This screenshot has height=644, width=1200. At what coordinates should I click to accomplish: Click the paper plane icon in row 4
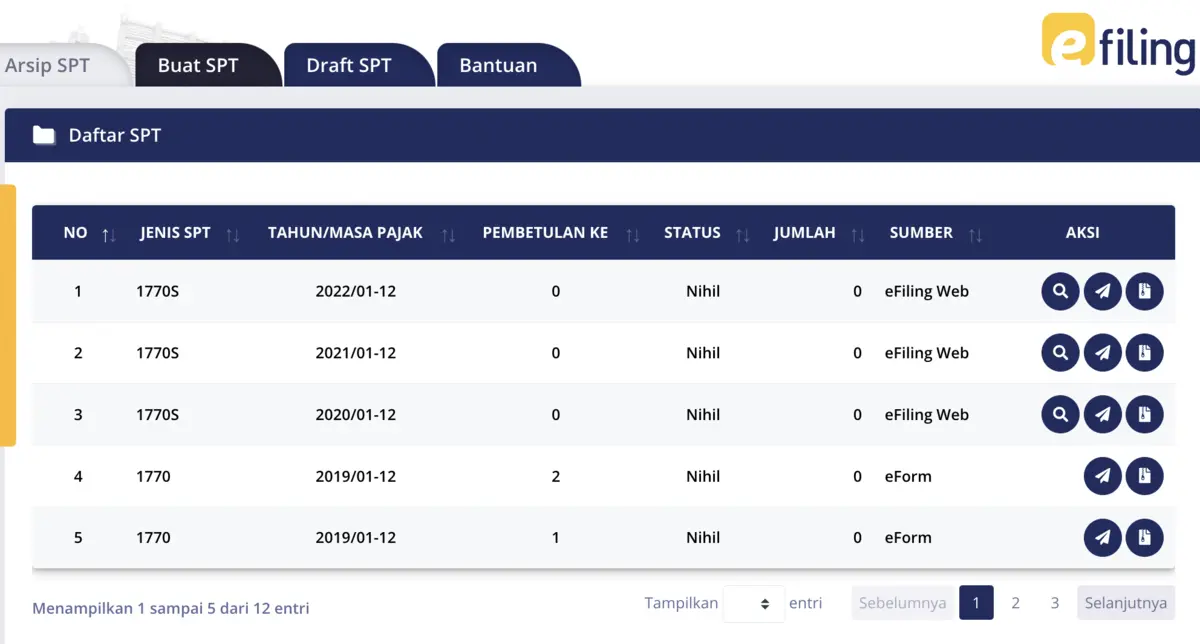click(1102, 476)
